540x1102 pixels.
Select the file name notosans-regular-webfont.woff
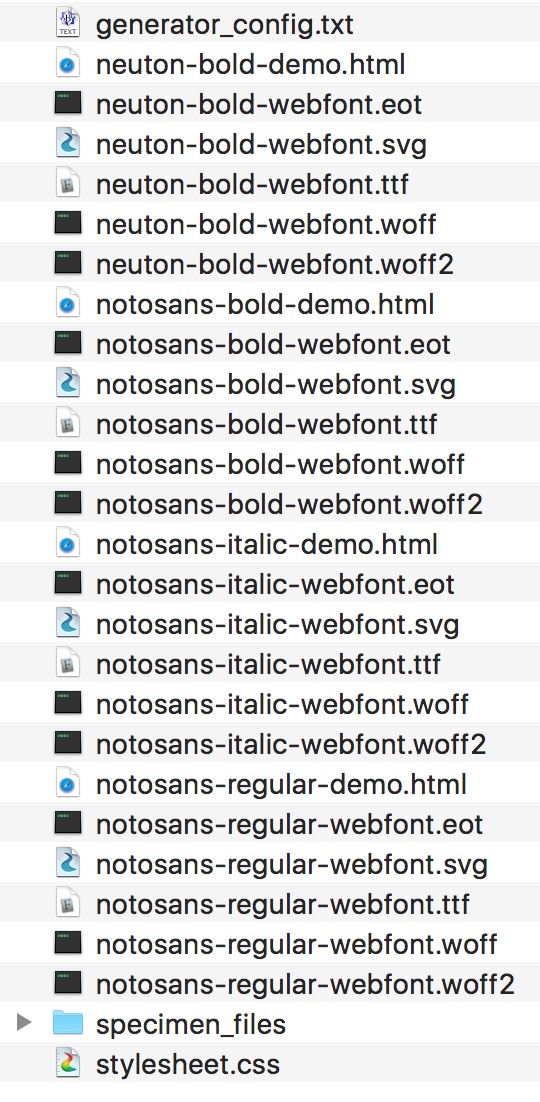point(297,947)
